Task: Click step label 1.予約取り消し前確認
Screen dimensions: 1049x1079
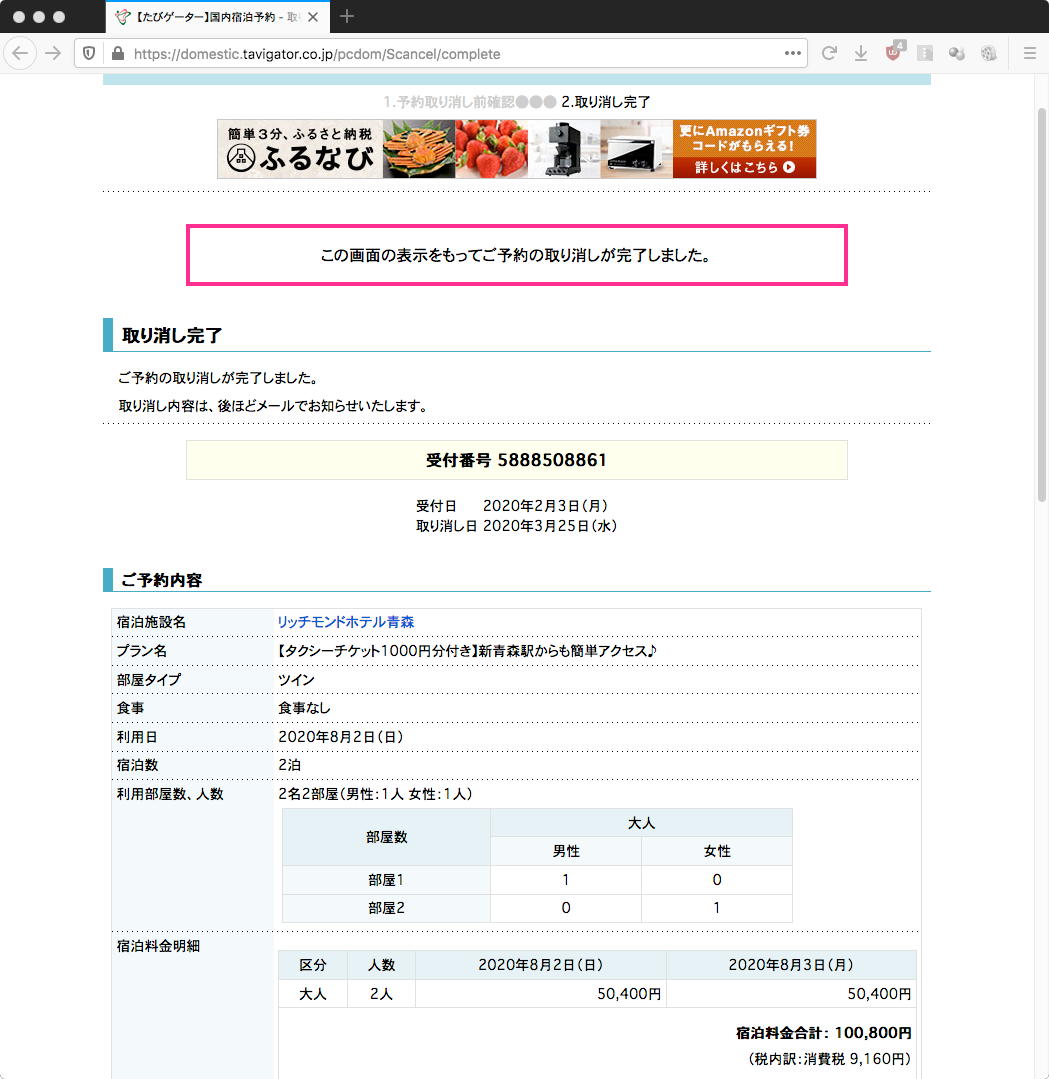Action: [449, 102]
